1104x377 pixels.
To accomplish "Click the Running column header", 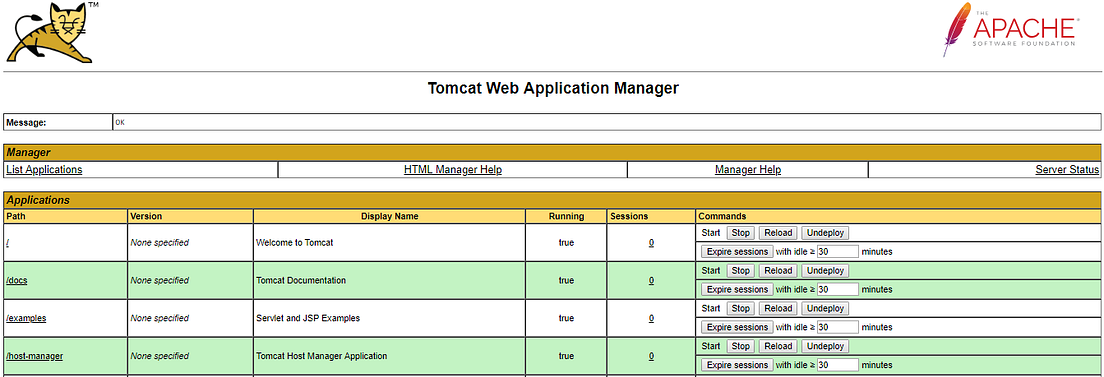I will click(566, 216).
